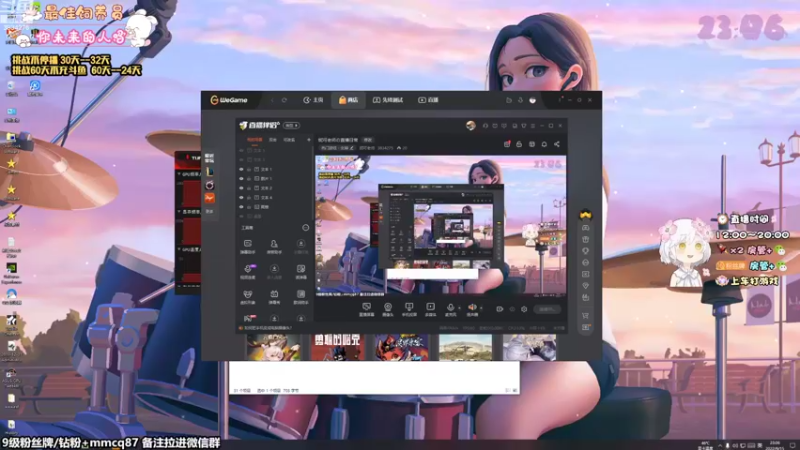Select the first orange-highlighted scene tab
Viewport: 800px width, 450px height.
pos(254,140)
